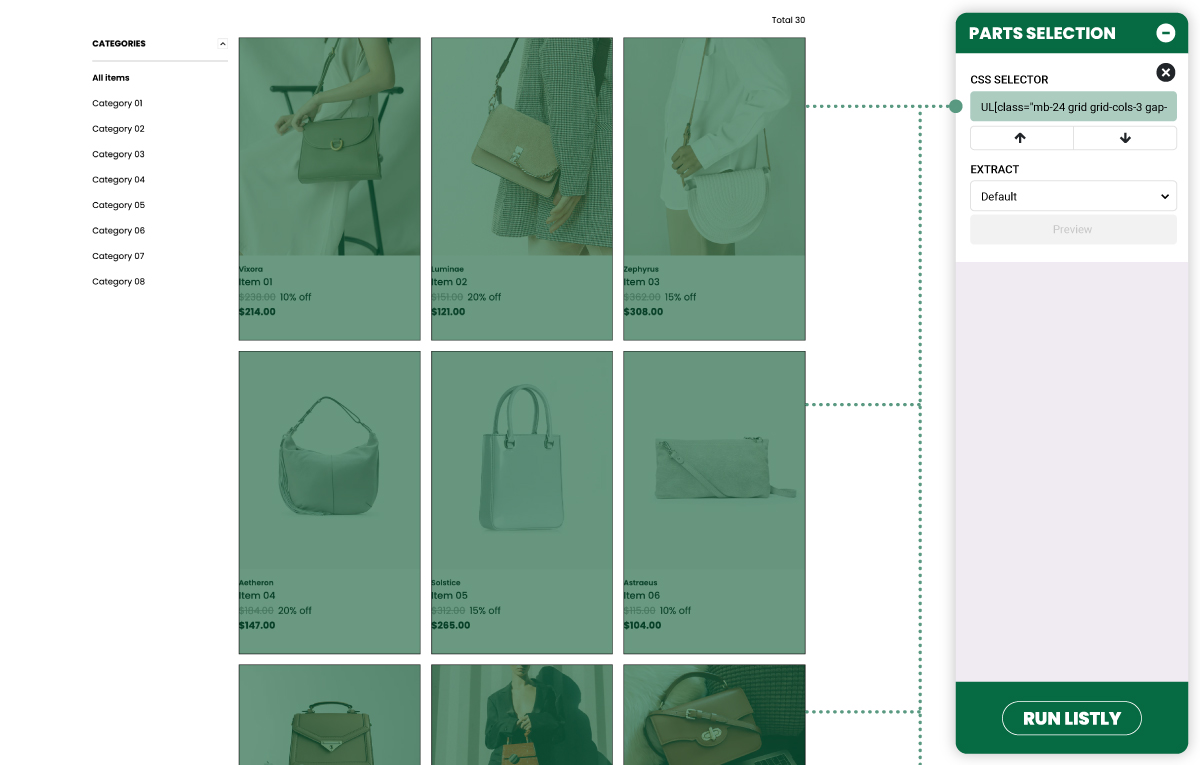Open the Item 01 Vixora handbag image
Screen dimensions: 1200x765
(x=330, y=146)
